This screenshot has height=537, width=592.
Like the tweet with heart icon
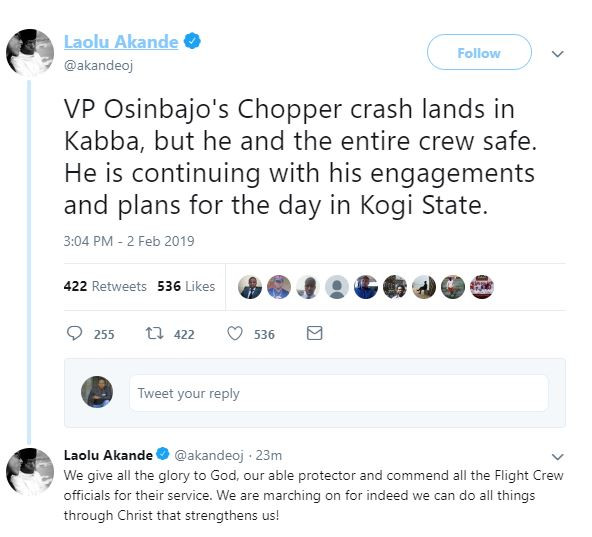coord(235,333)
